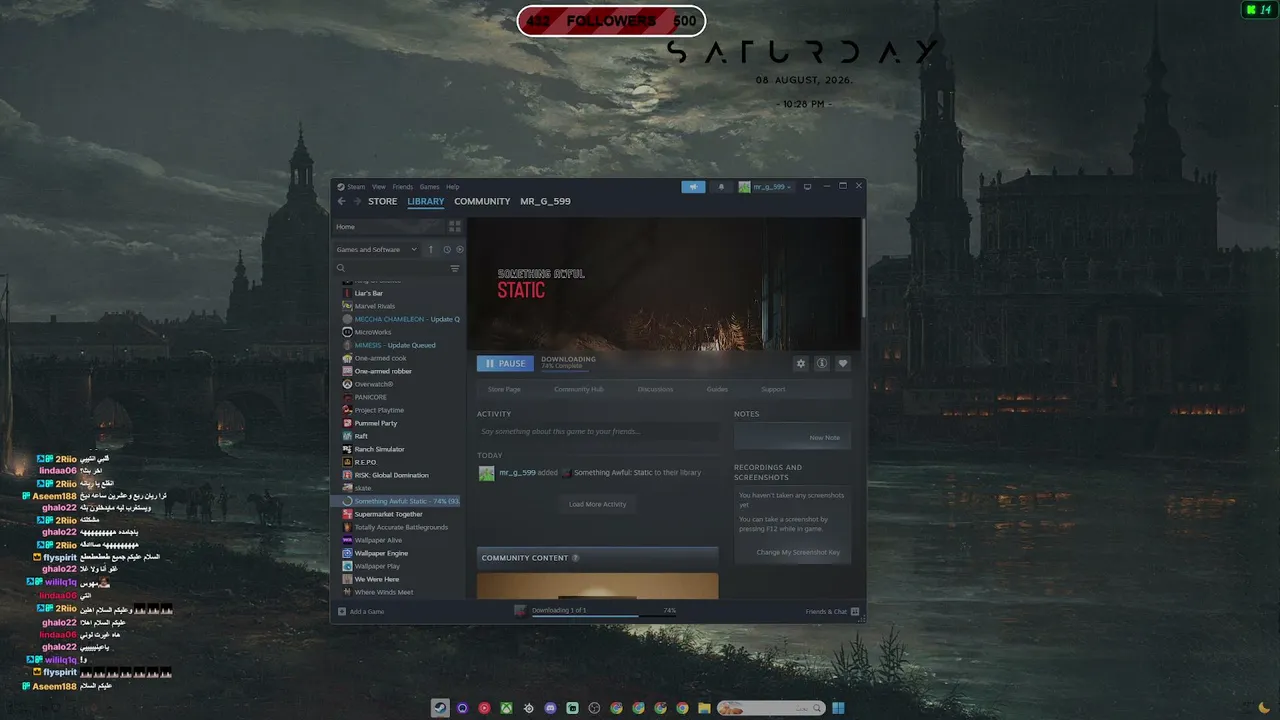Toggle sort by recent activity clock
This screenshot has width=1280, height=720.
(447, 249)
